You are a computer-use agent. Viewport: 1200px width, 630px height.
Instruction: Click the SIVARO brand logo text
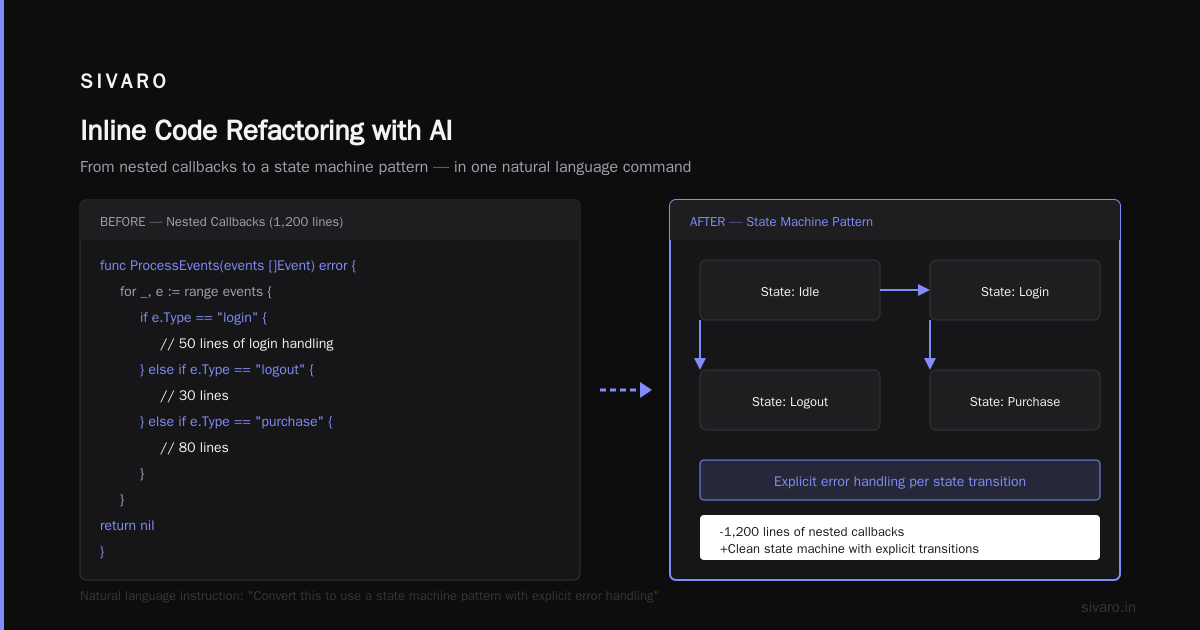point(124,82)
